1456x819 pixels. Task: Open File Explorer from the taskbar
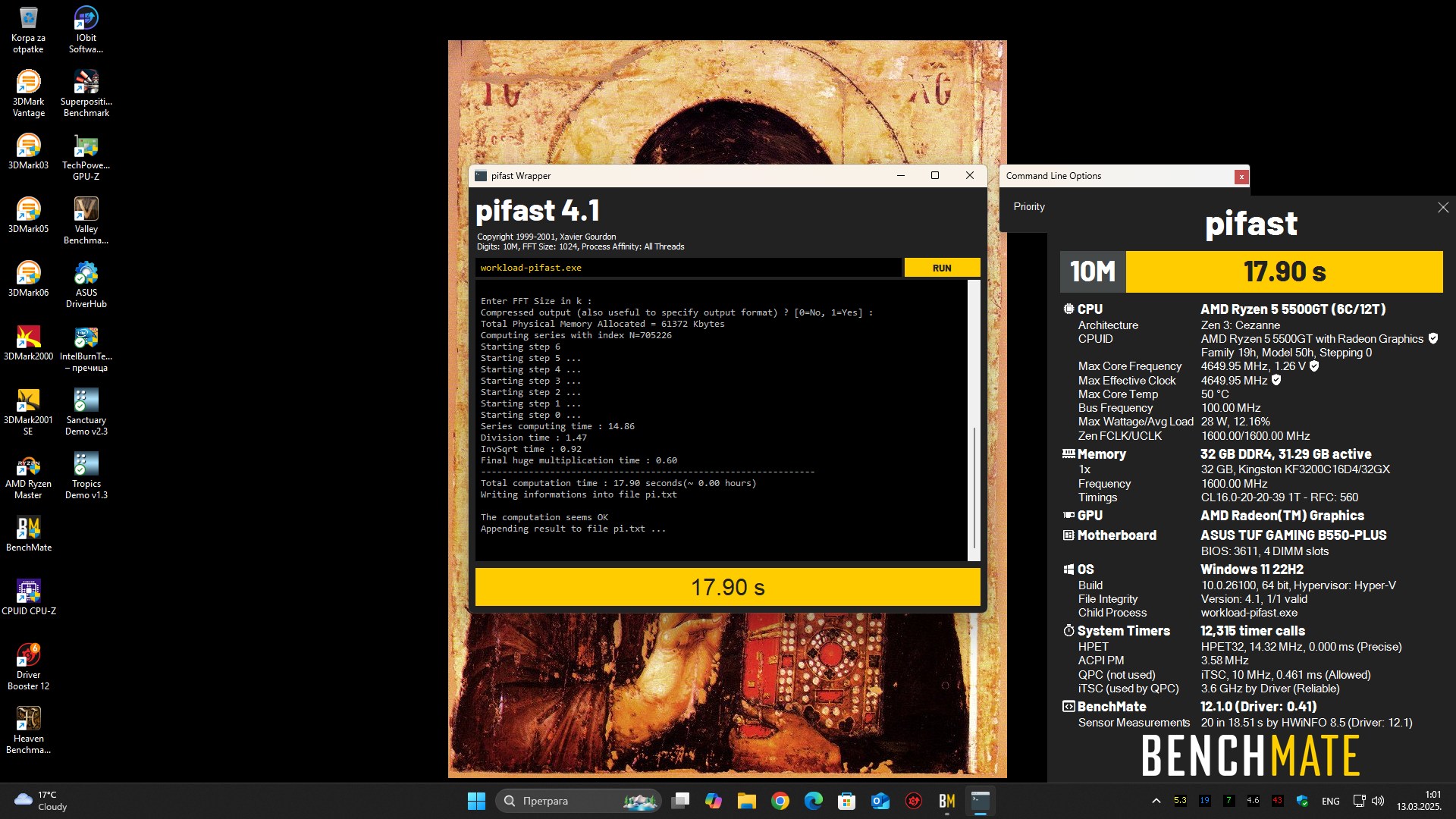[747, 801]
